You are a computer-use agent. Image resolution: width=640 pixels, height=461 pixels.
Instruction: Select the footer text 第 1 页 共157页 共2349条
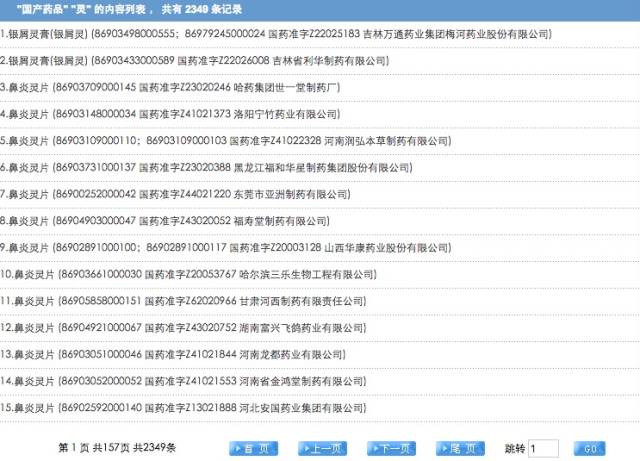point(117,448)
